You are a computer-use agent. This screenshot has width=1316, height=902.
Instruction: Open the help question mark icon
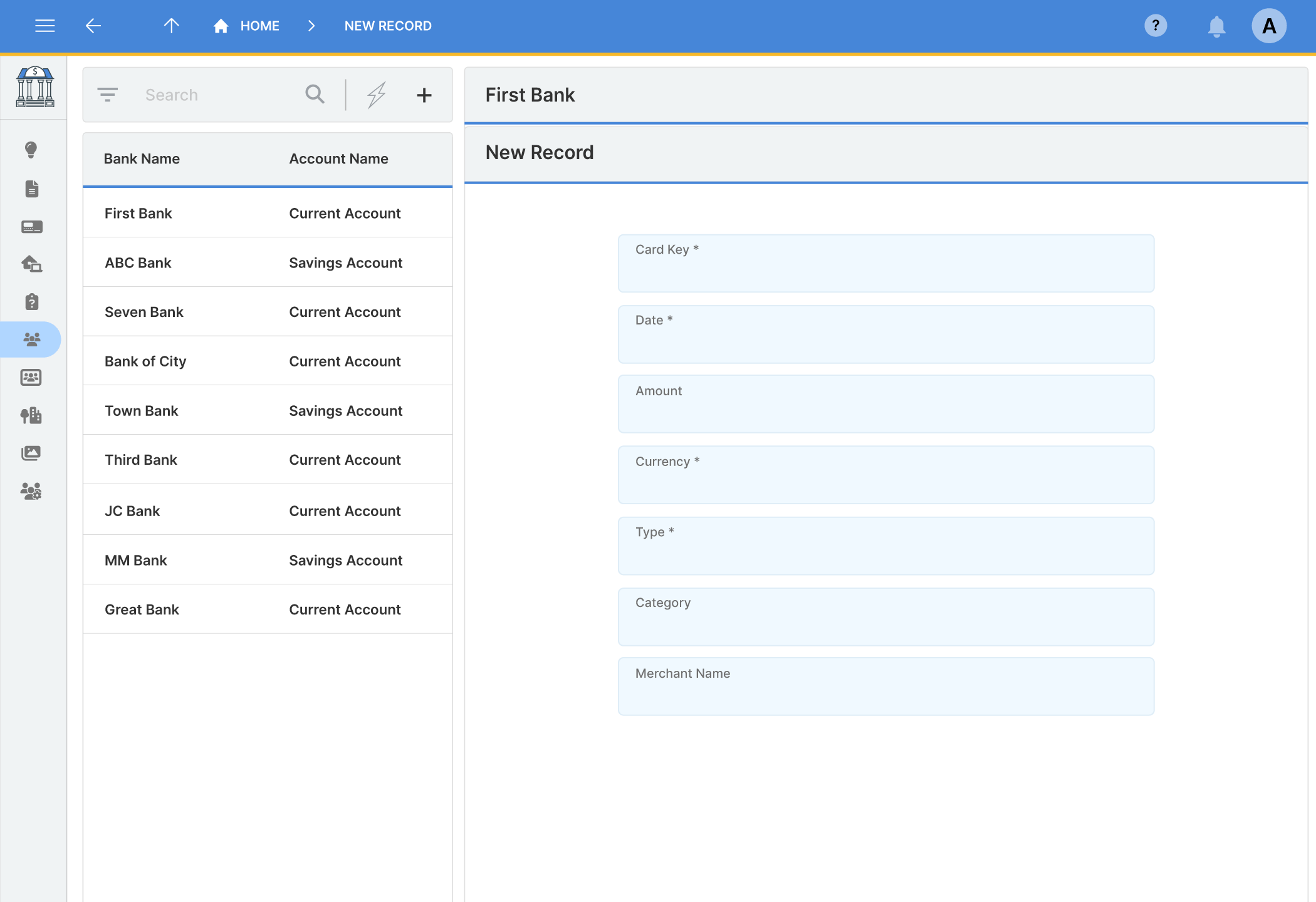click(1155, 26)
